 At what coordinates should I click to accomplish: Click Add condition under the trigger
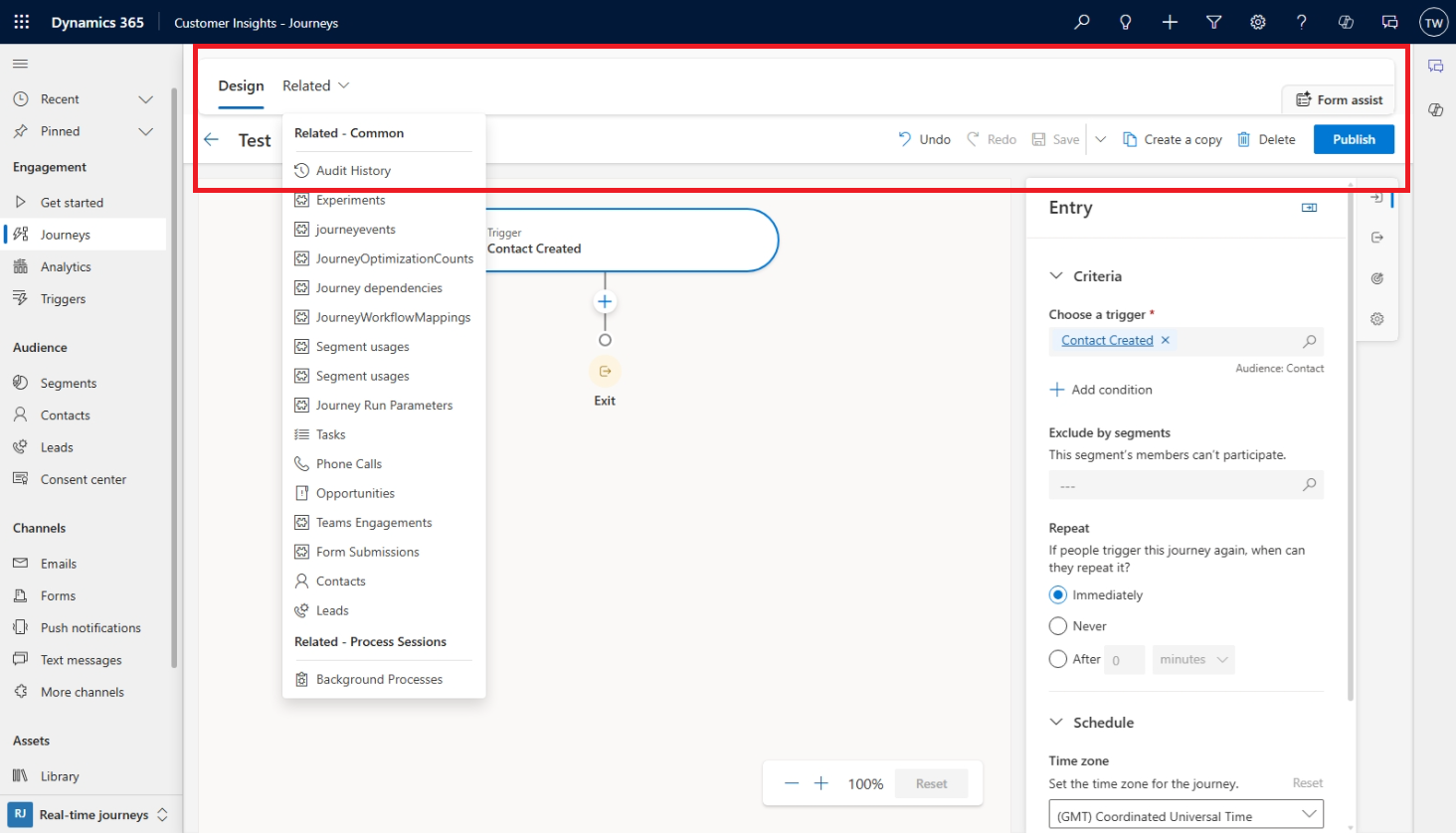click(1101, 390)
